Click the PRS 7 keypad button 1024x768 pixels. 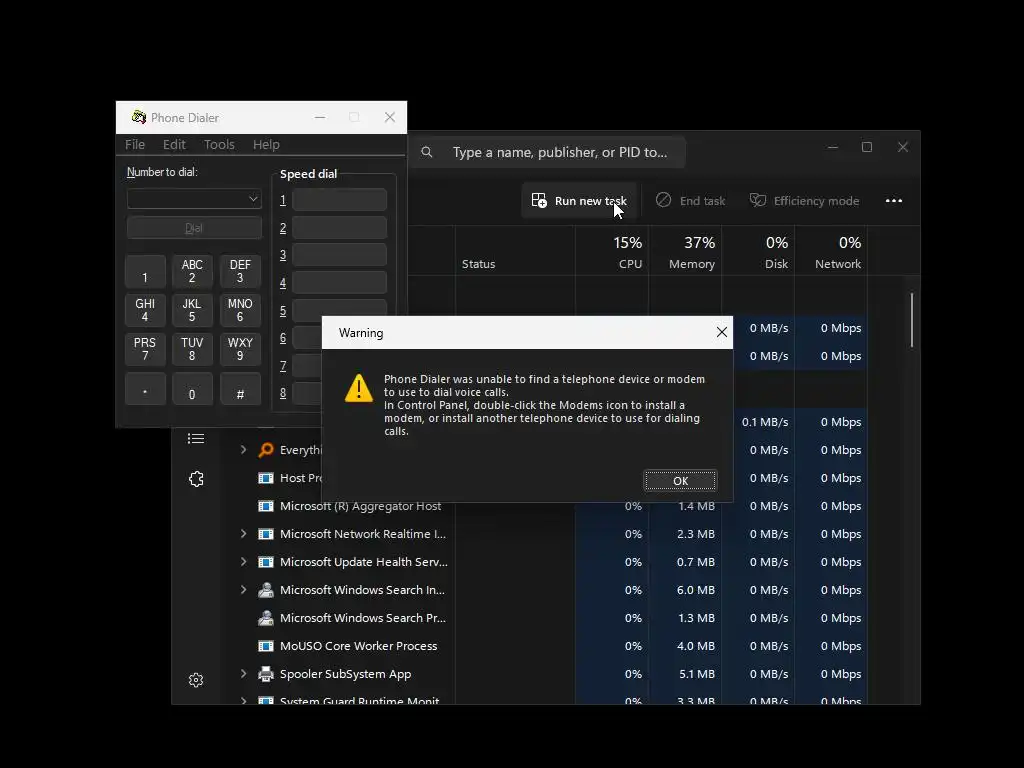point(145,349)
